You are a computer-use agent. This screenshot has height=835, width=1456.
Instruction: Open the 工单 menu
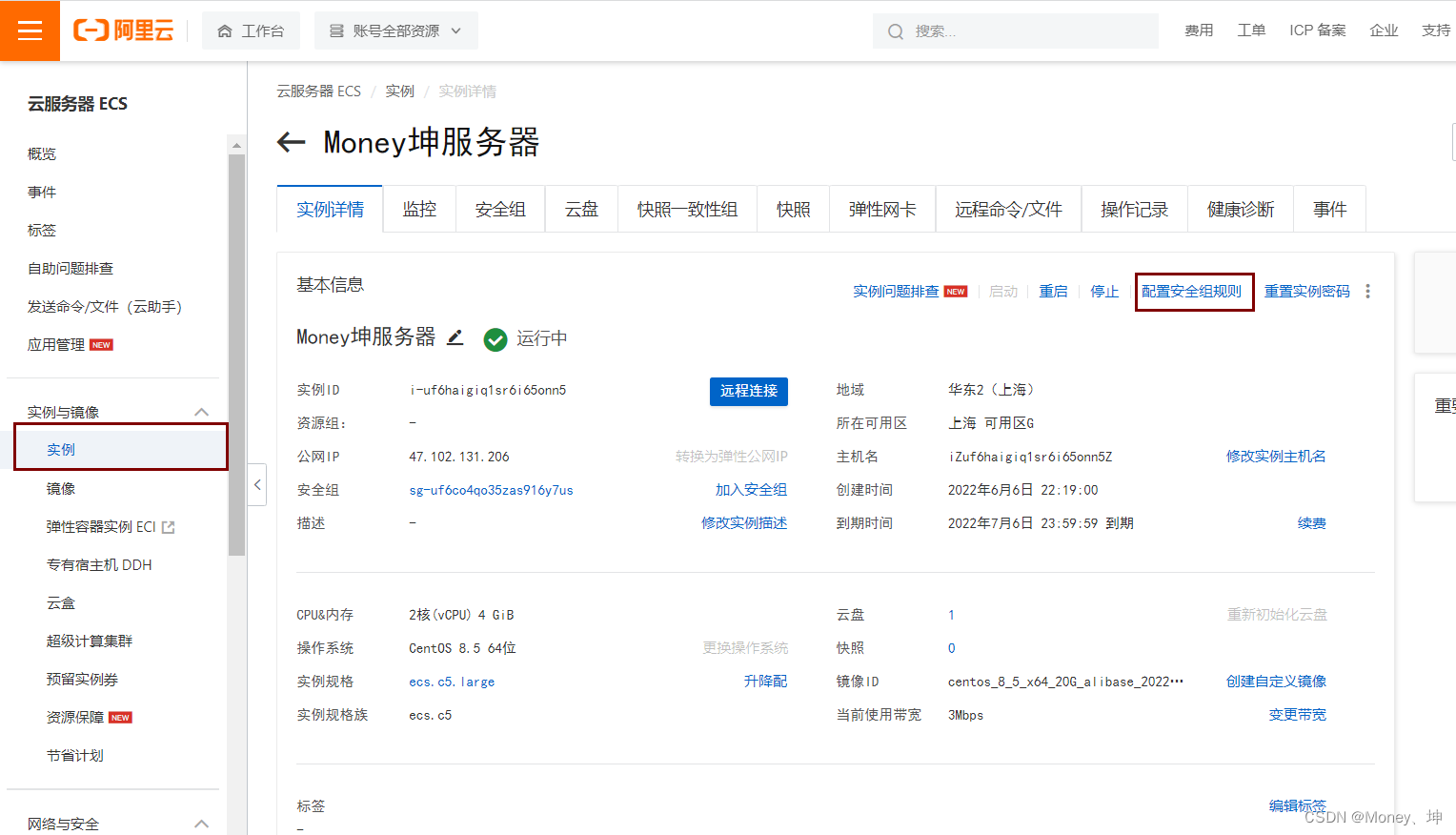(1251, 31)
